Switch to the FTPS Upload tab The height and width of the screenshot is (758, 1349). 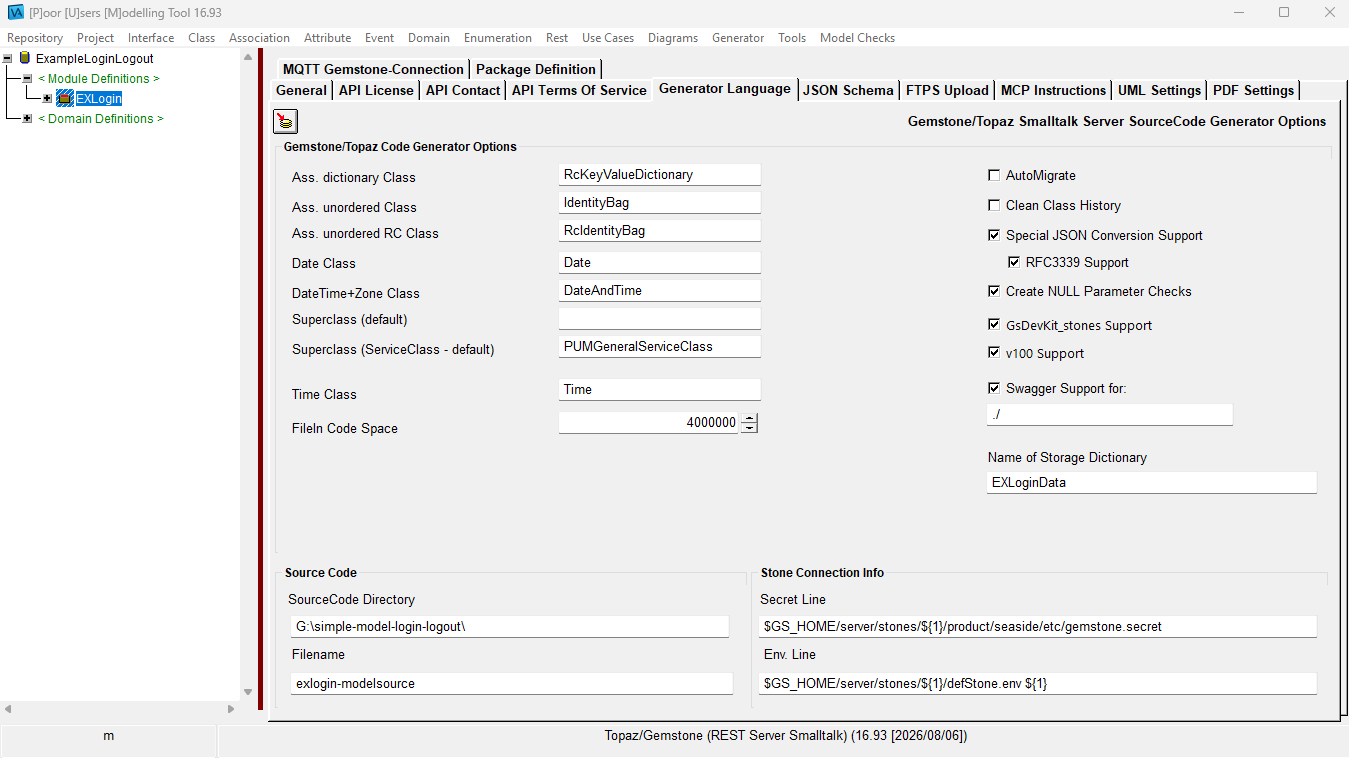tap(947, 90)
